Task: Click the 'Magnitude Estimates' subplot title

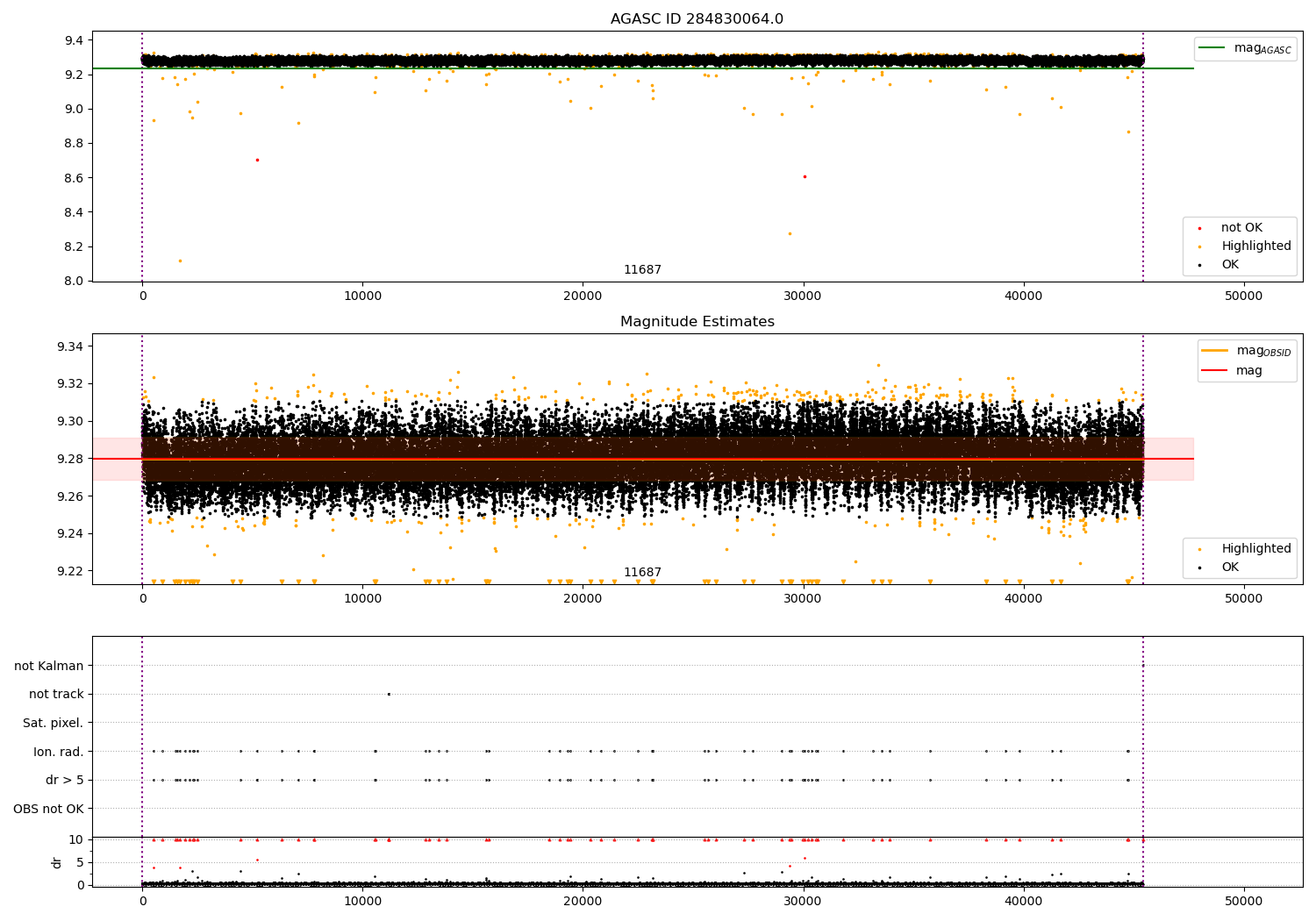Action: point(697,322)
